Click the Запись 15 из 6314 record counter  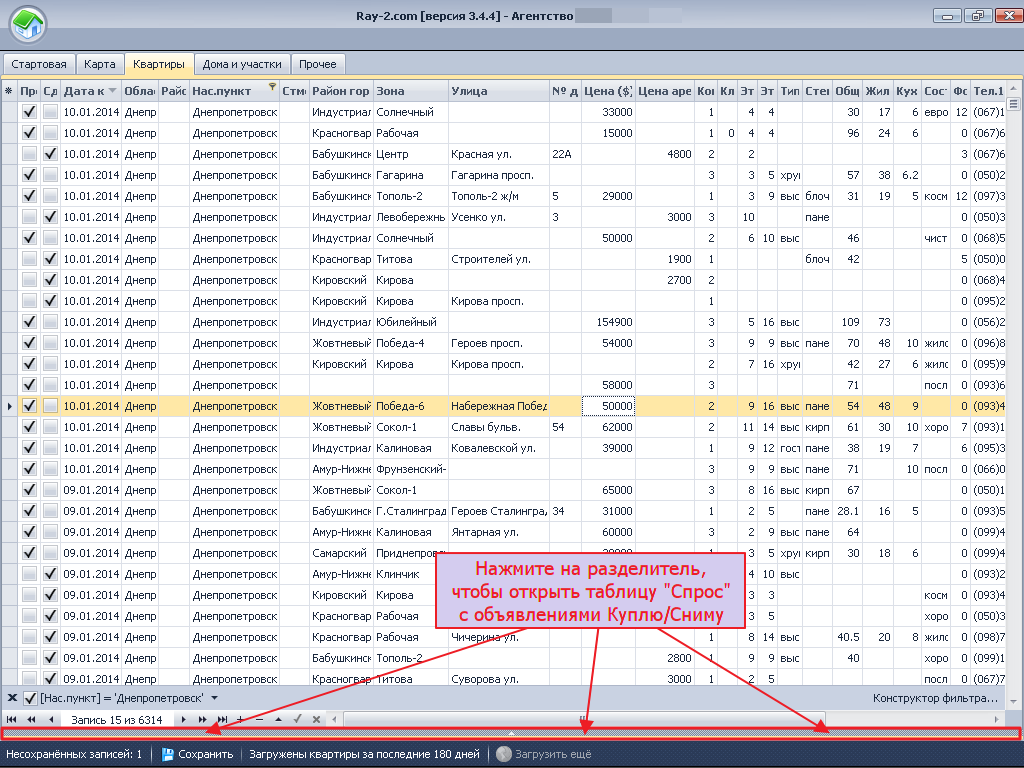[x=116, y=720]
